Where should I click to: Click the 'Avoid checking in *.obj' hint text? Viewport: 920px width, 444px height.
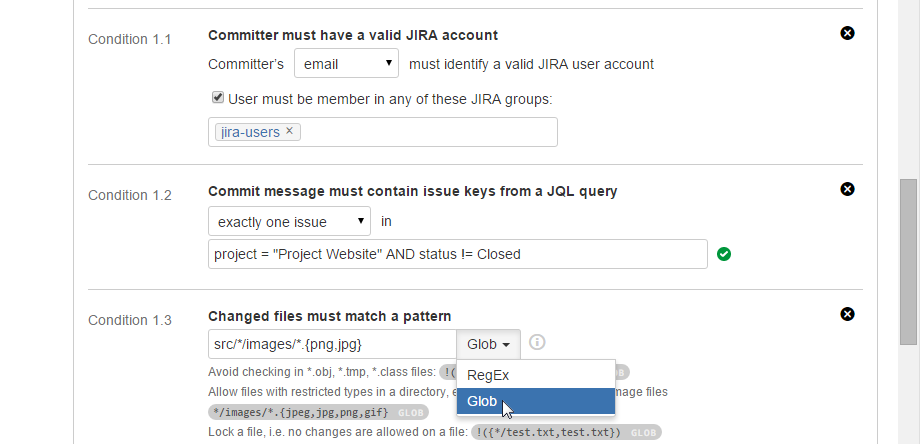322,372
